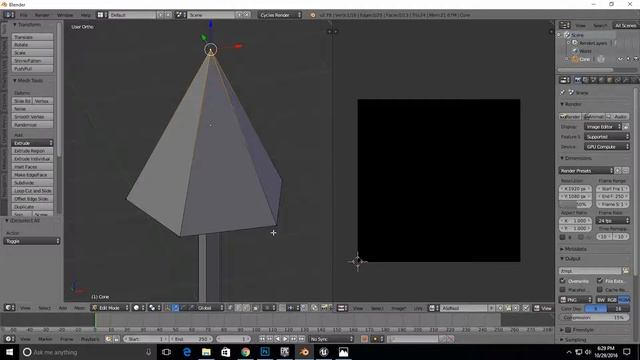Screen dimensions: 640x360
Task: Click the pivot point icon in 3D header
Action: [x=154, y=308]
